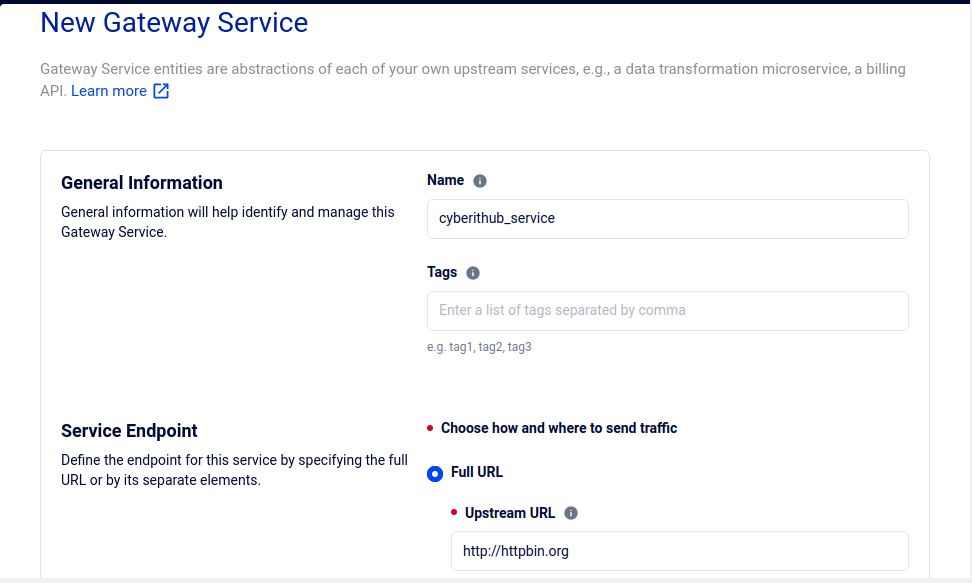Screen dimensions: 972x583
Task: Click the Tags field label
Action: point(442,272)
